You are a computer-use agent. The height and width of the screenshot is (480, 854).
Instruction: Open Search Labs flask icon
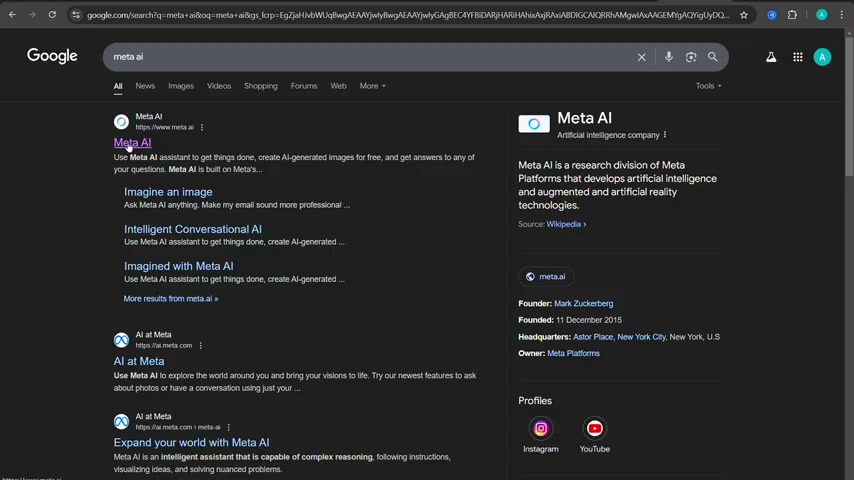click(771, 57)
